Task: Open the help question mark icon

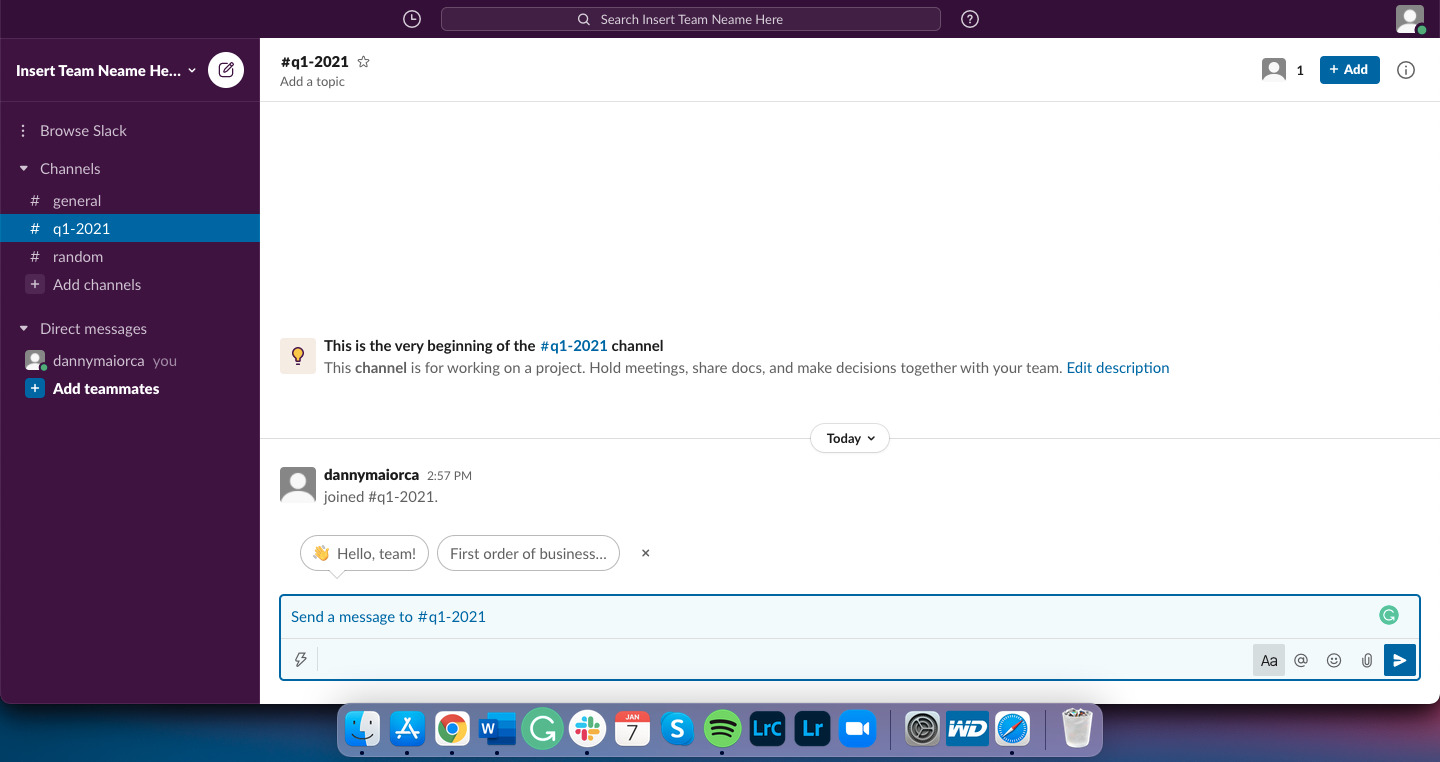Action: (x=969, y=19)
